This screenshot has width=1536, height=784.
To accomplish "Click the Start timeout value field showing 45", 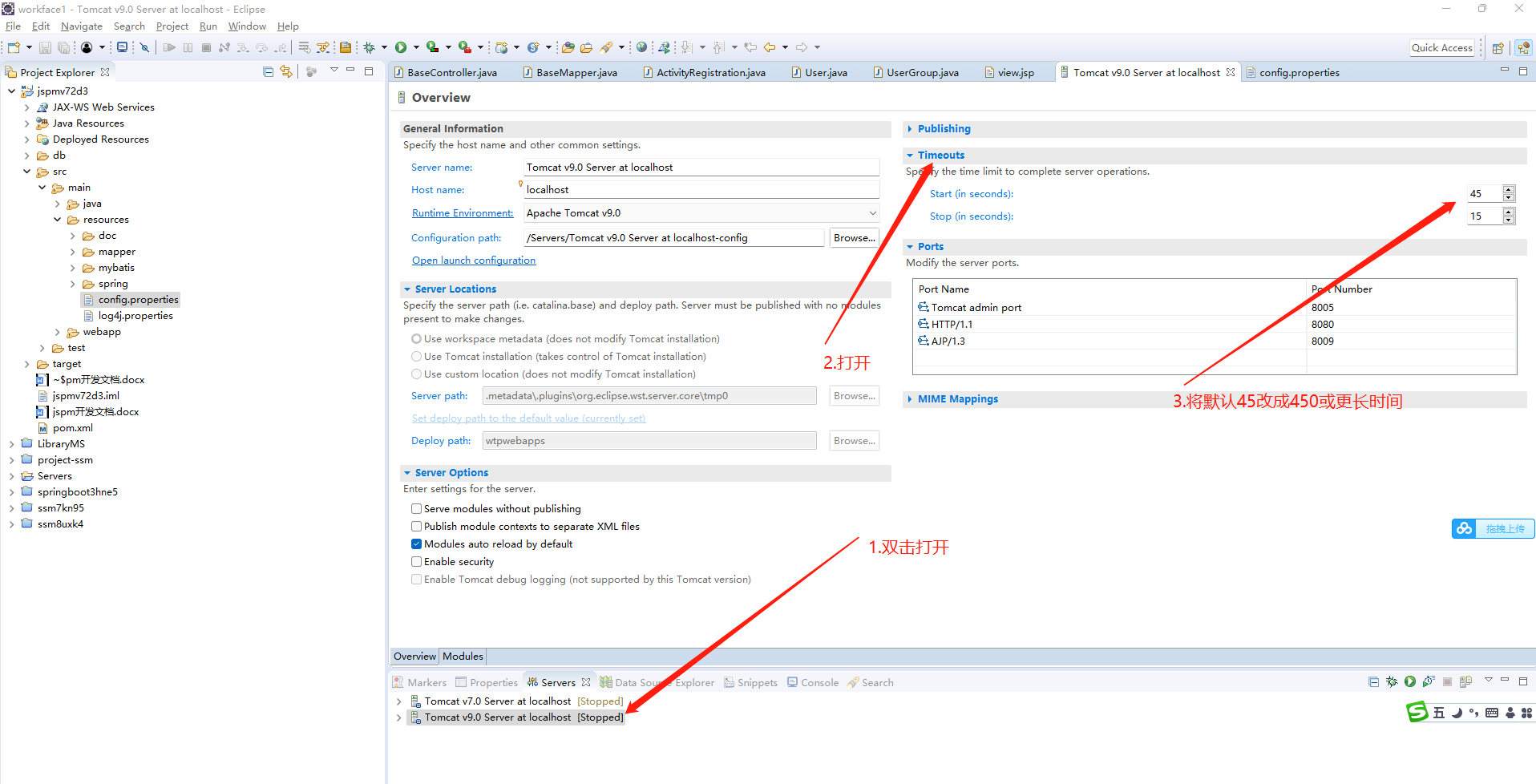I will click(1485, 194).
